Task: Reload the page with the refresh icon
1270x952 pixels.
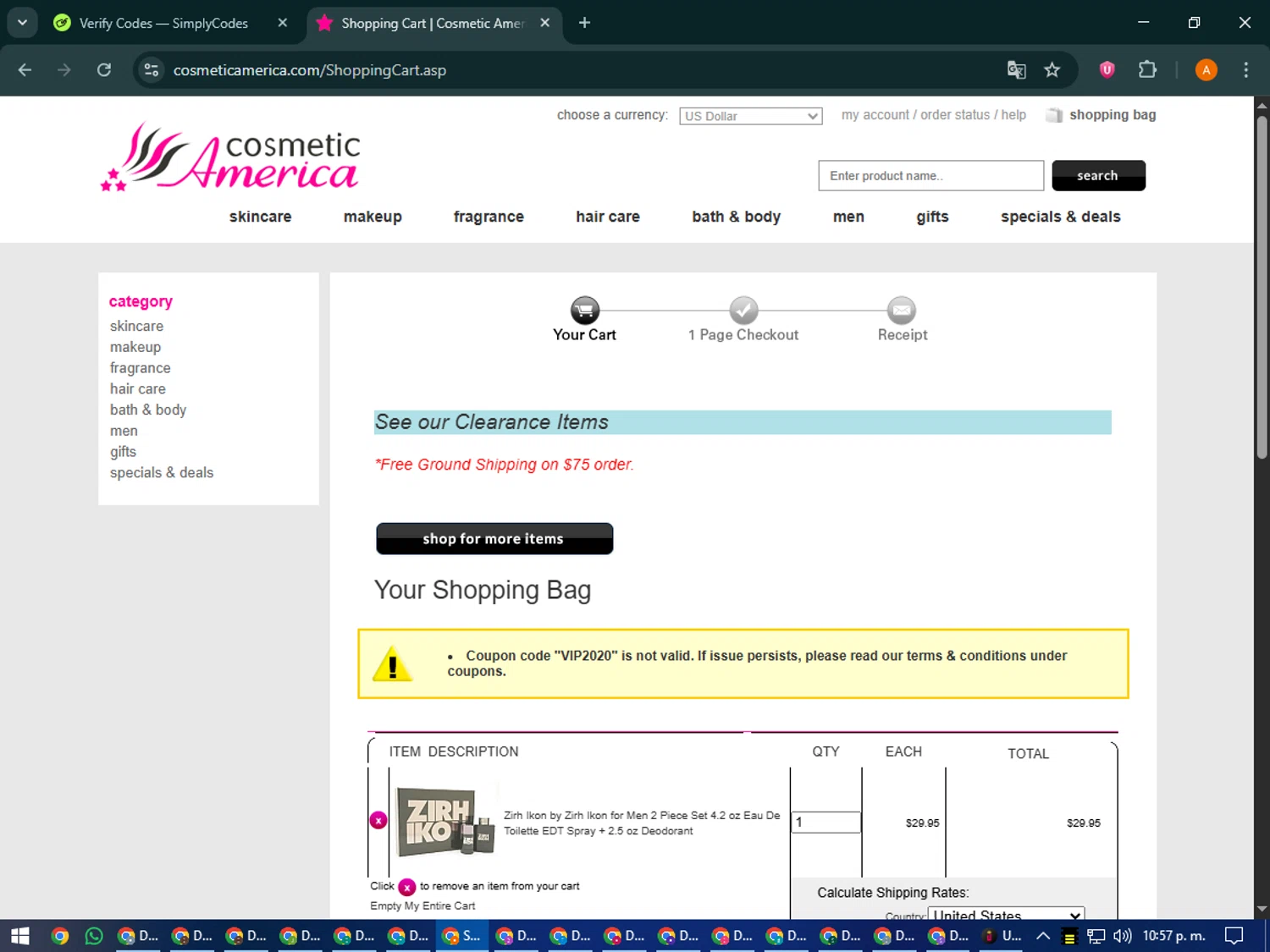Action: coord(104,70)
